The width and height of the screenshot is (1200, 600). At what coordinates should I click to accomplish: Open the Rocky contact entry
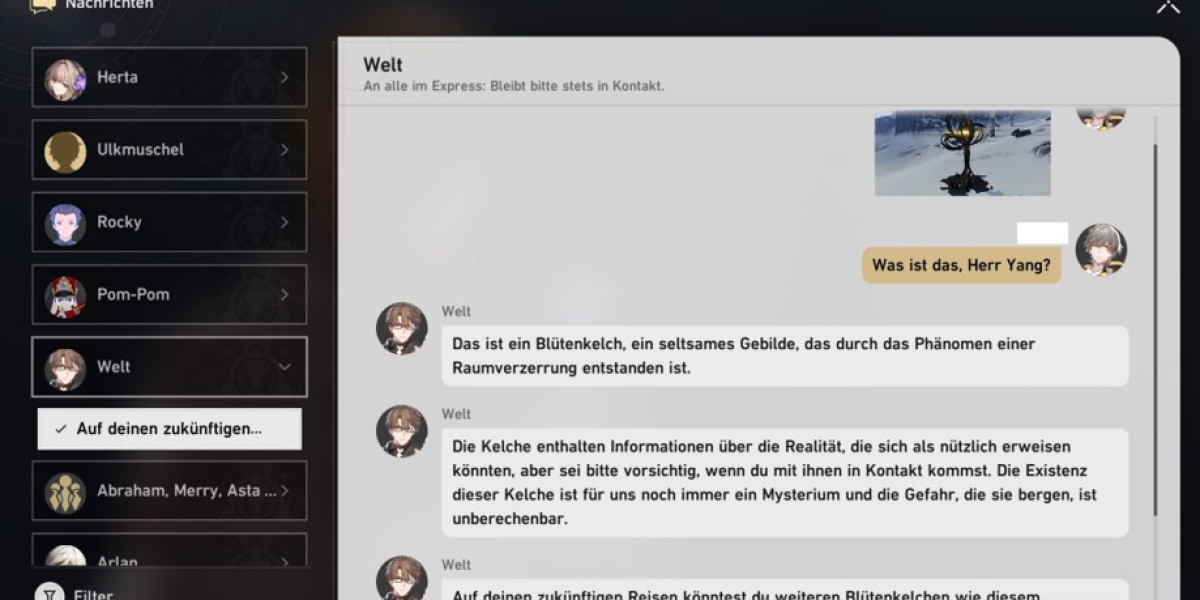(170, 223)
